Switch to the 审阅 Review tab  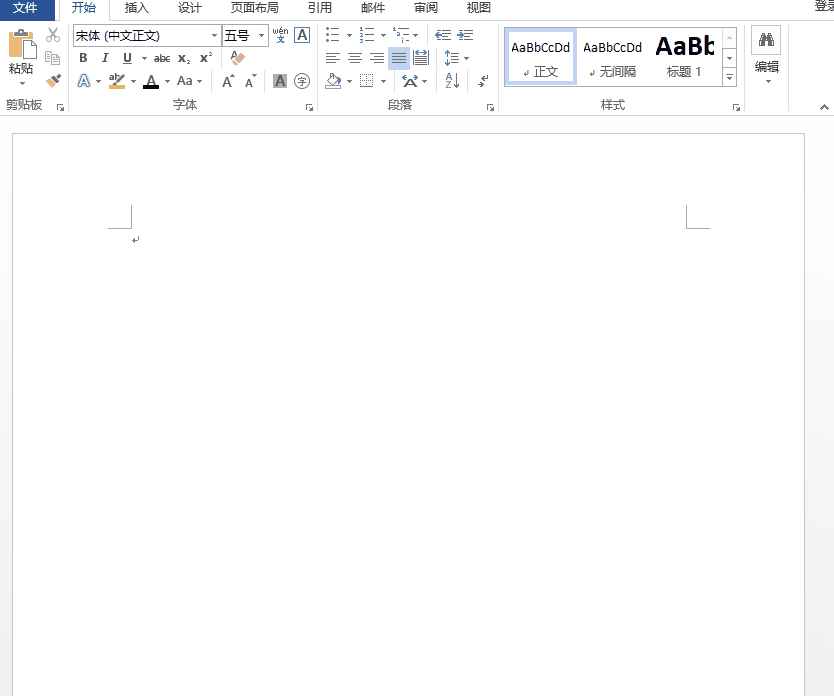426,8
